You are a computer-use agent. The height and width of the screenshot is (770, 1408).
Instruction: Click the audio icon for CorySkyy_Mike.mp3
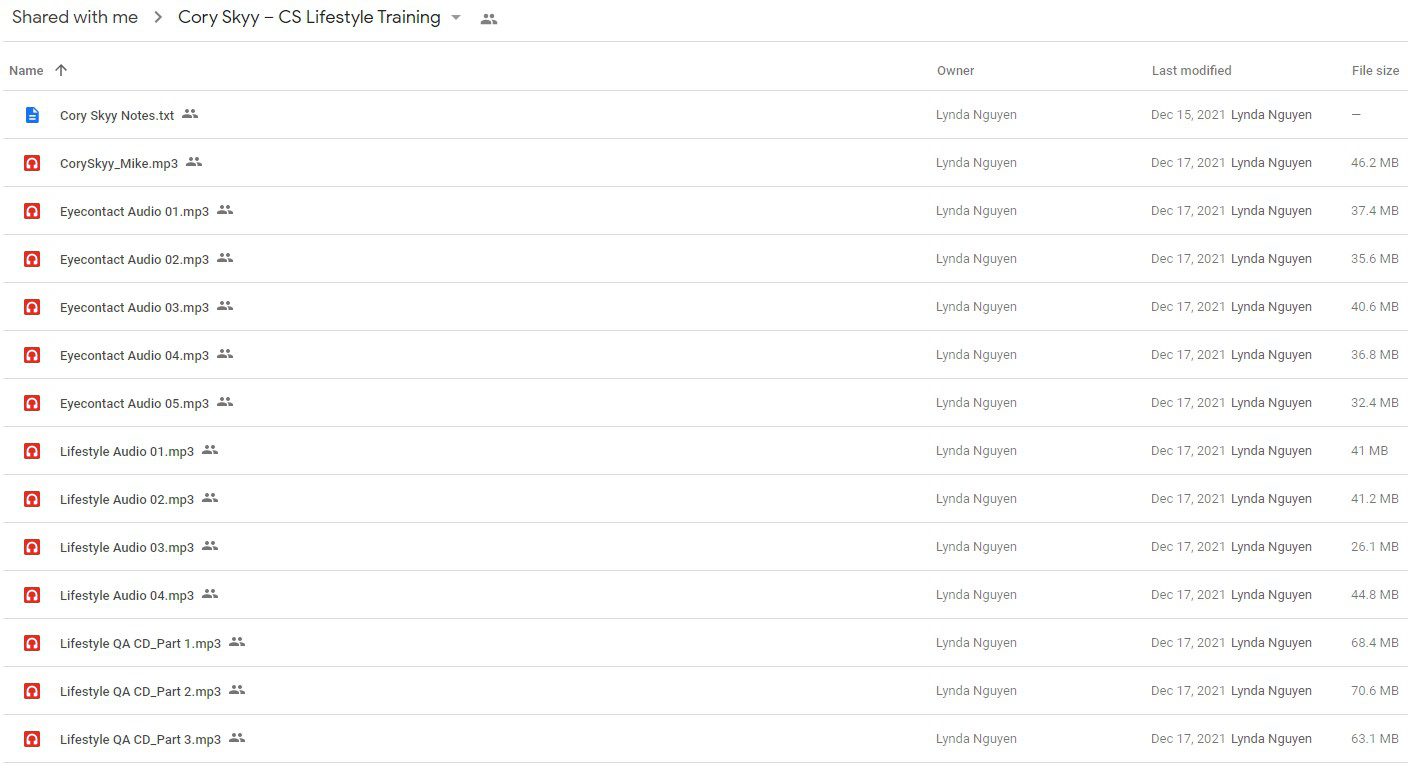[x=32, y=163]
